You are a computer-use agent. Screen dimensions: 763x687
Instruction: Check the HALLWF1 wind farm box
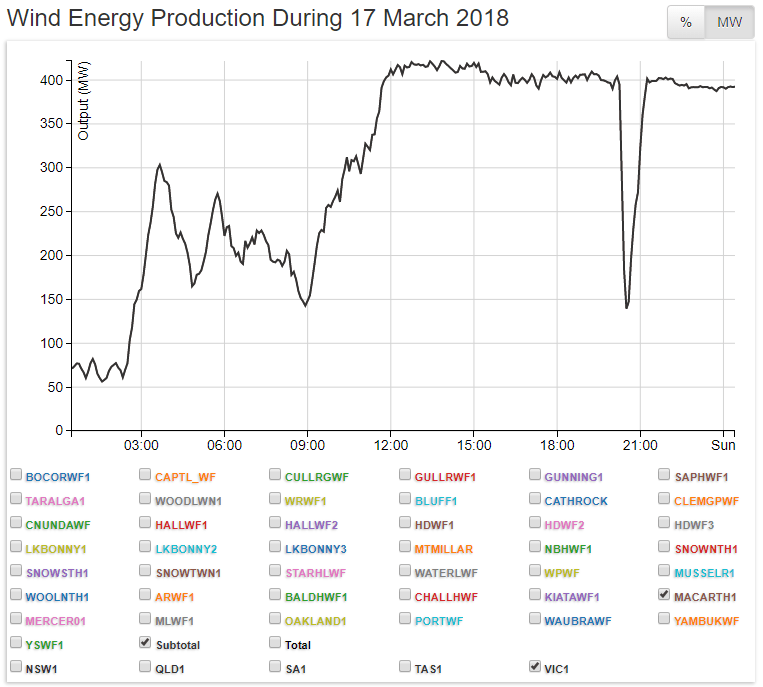(x=146, y=522)
